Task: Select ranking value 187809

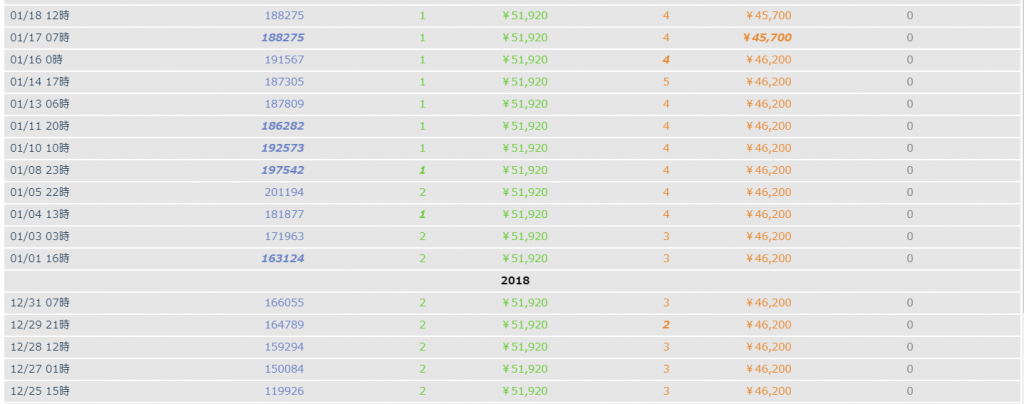Action: click(x=284, y=104)
